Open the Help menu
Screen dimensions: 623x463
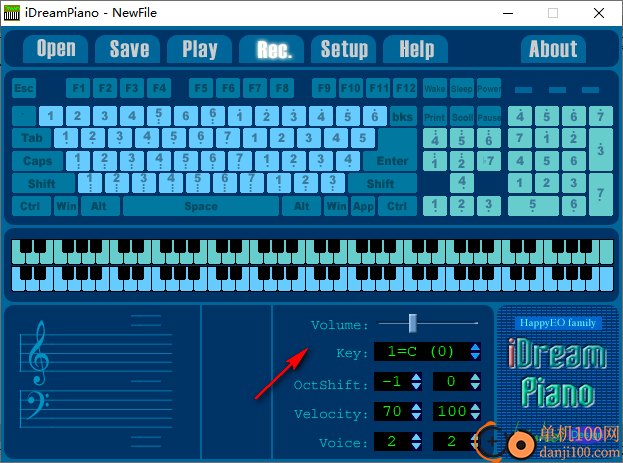pos(416,49)
